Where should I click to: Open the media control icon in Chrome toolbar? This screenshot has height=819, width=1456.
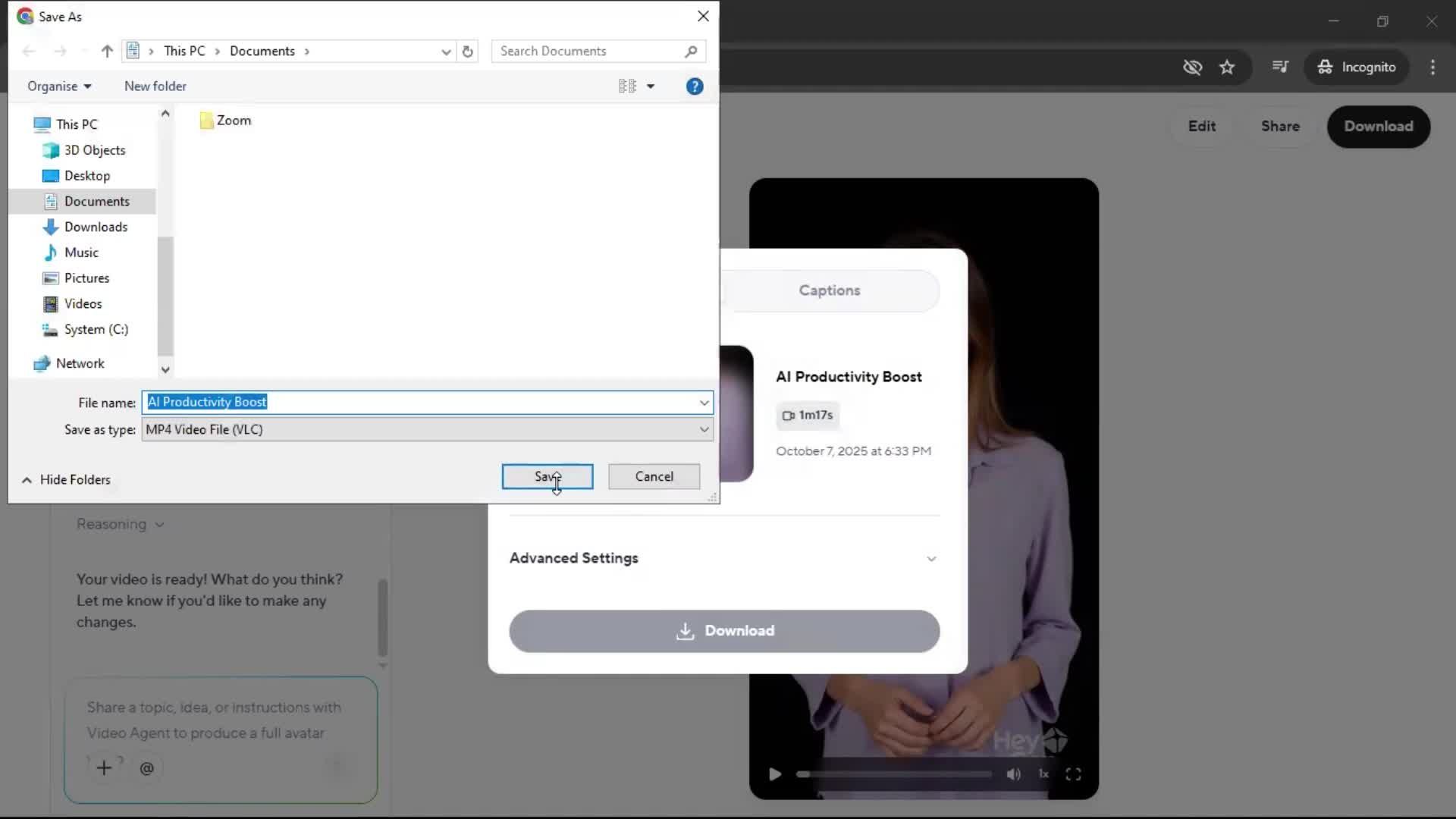(1280, 67)
